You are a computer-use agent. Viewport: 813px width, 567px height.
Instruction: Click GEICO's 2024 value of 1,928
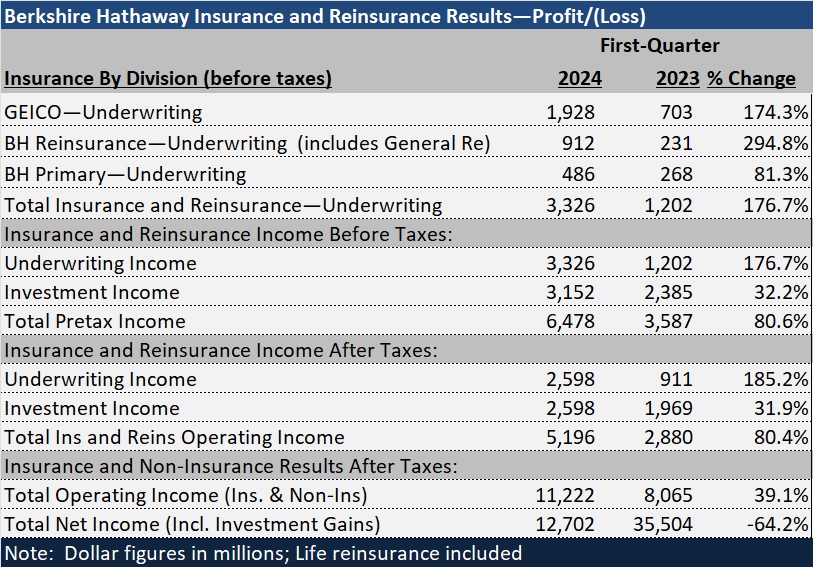pos(571,112)
